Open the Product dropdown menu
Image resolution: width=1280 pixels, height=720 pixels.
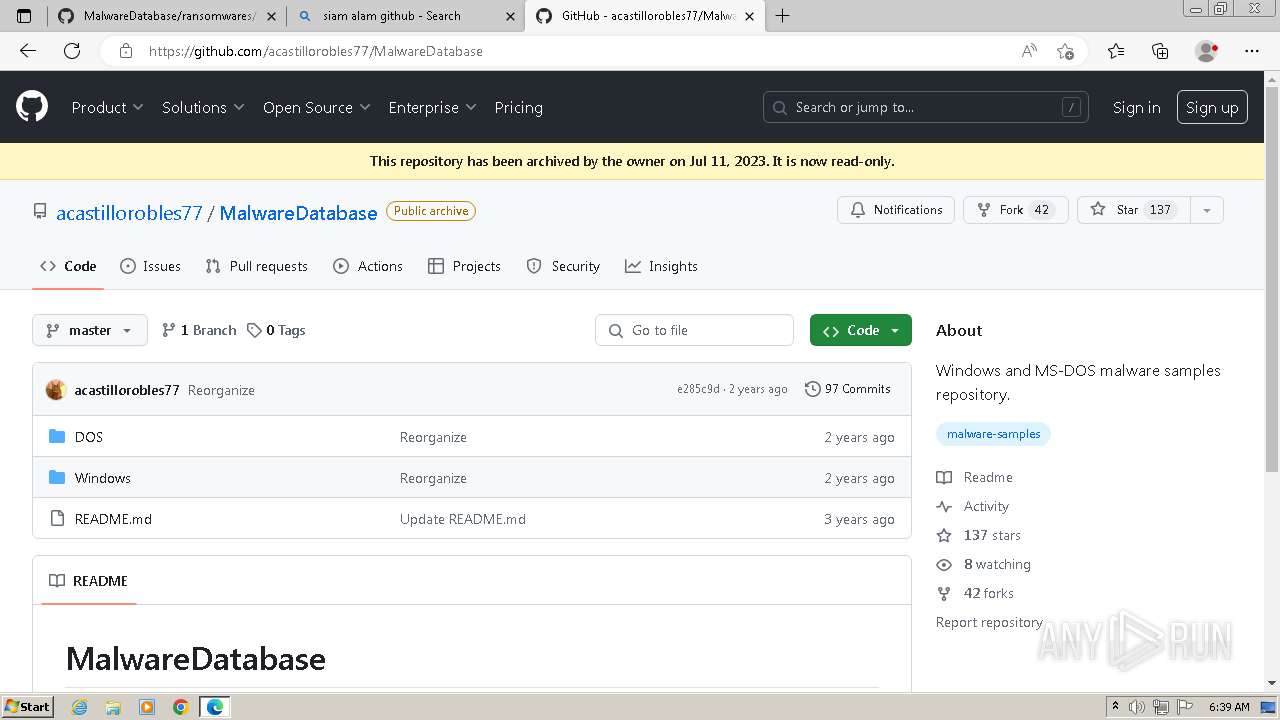[107, 107]
